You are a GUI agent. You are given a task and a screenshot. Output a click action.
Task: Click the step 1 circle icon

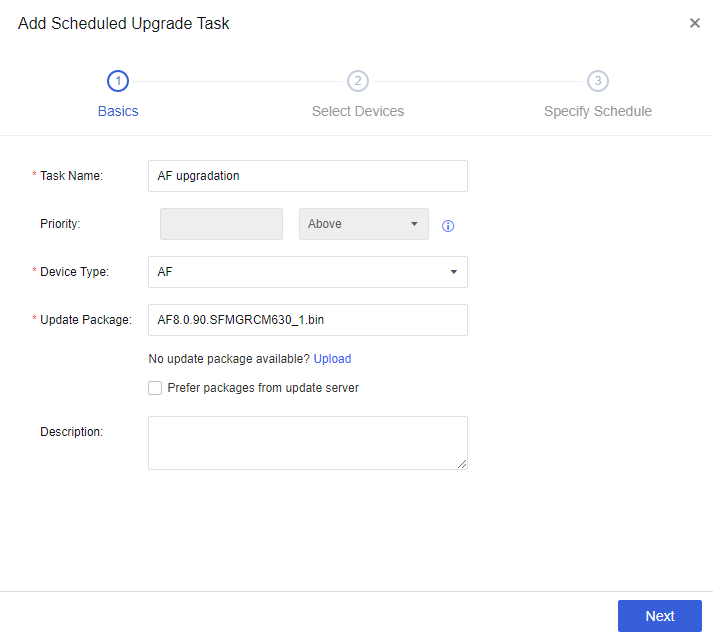coord(118,81)
